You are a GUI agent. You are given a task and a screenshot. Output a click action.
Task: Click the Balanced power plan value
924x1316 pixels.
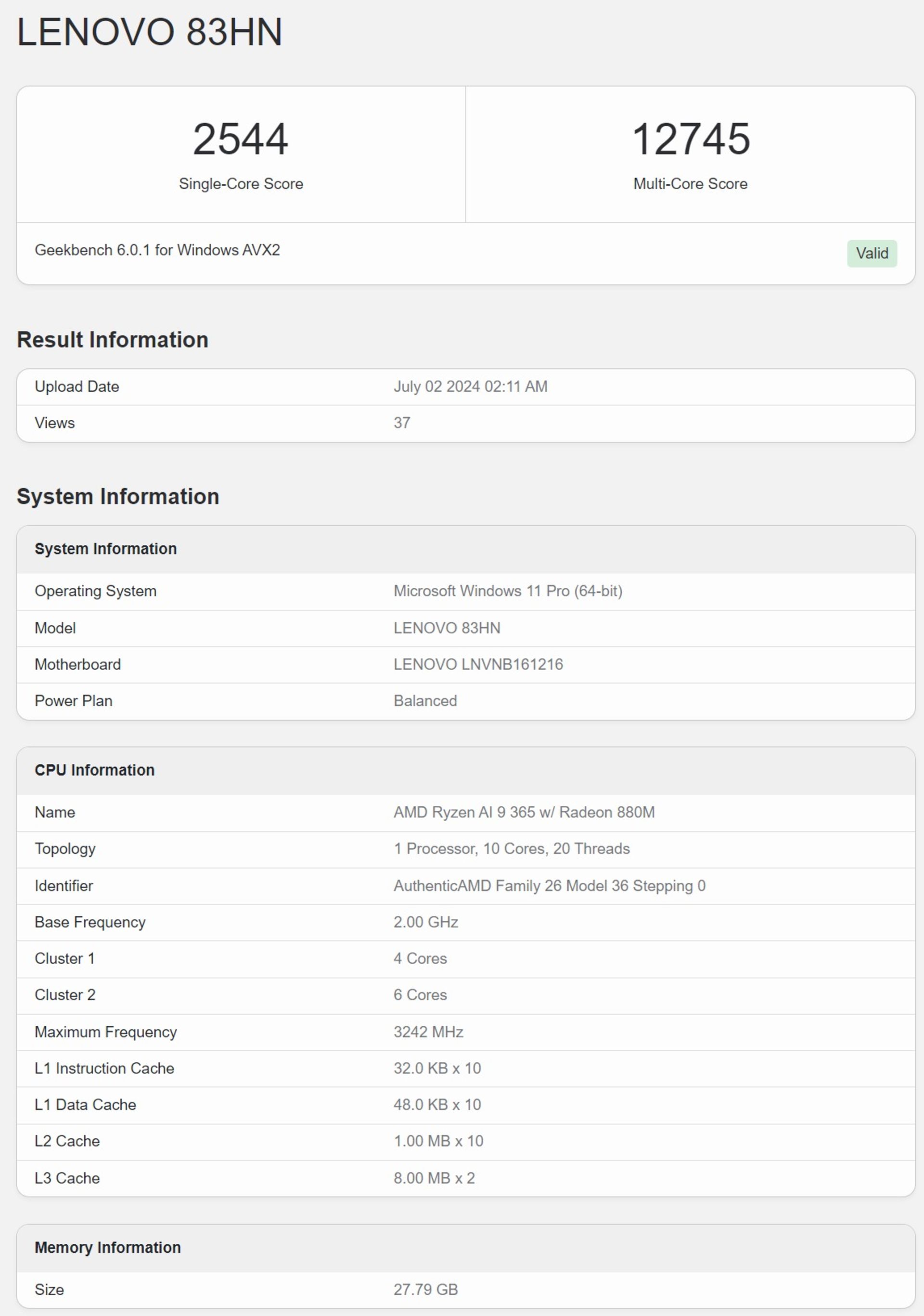click(425, 701)
